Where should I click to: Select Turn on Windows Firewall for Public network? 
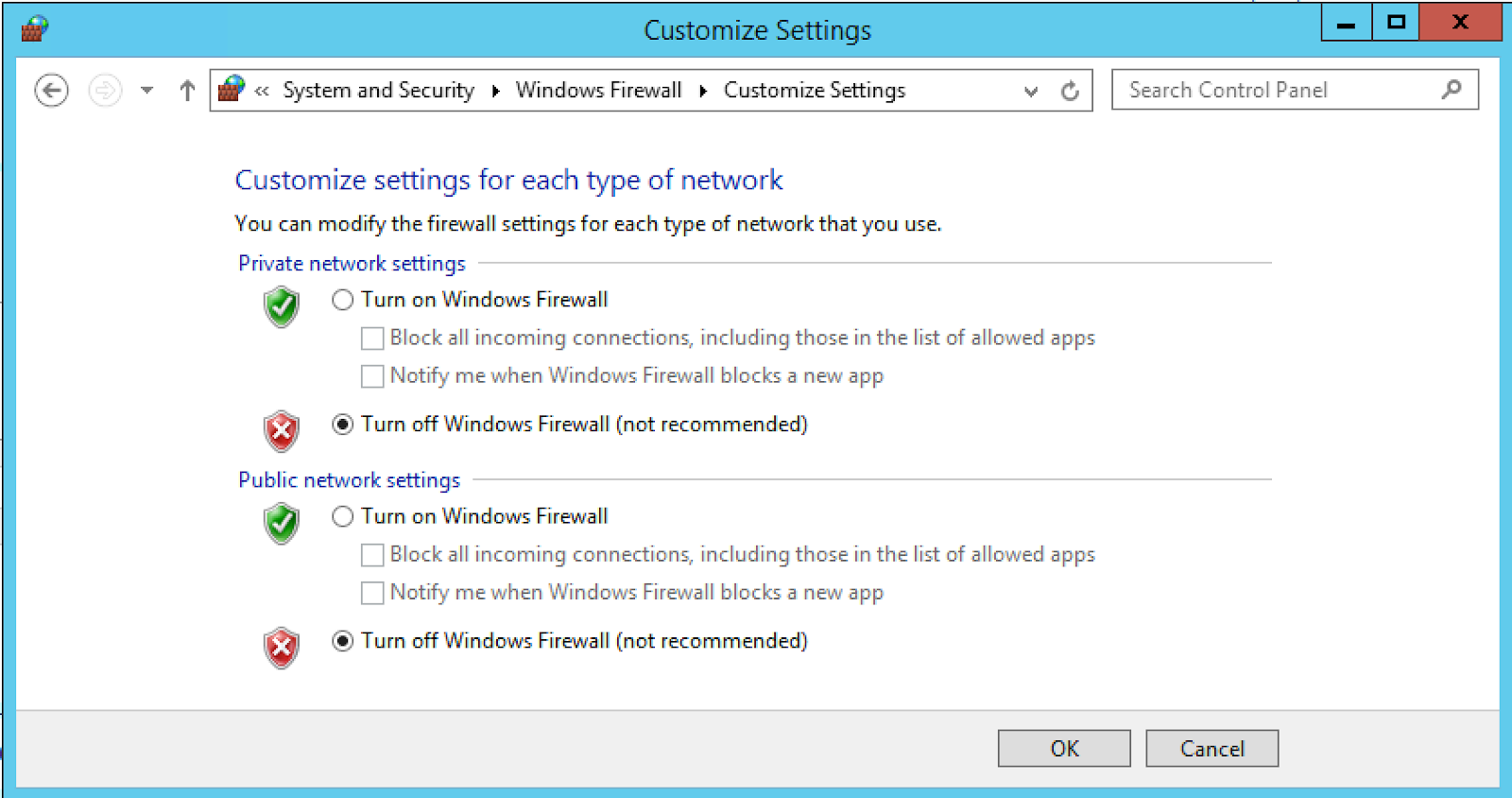pyautogui.click(x=343, y=516)
